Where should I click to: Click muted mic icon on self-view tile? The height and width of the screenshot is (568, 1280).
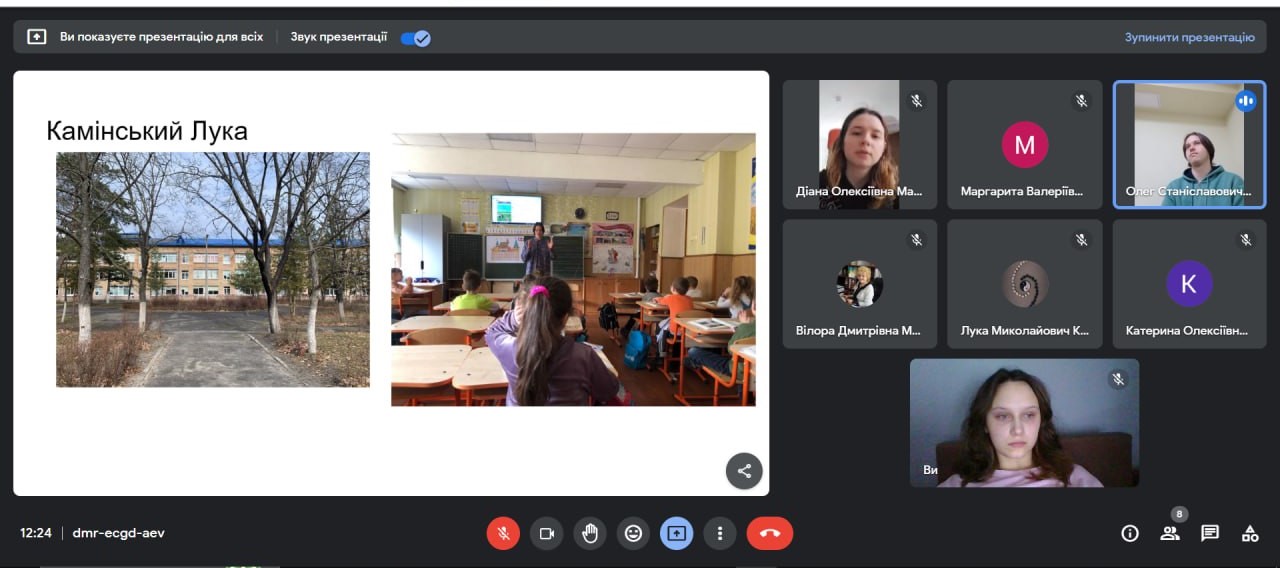point(1118,379)
